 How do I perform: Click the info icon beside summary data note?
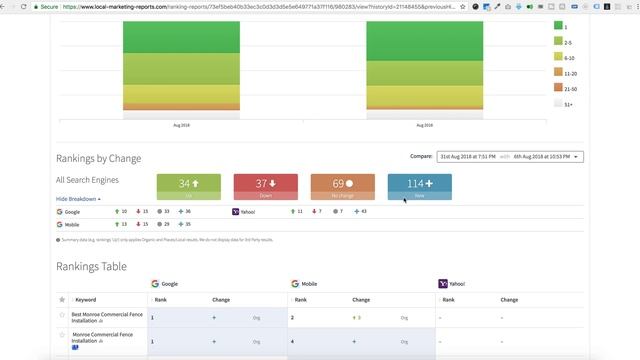click(58, 240)
